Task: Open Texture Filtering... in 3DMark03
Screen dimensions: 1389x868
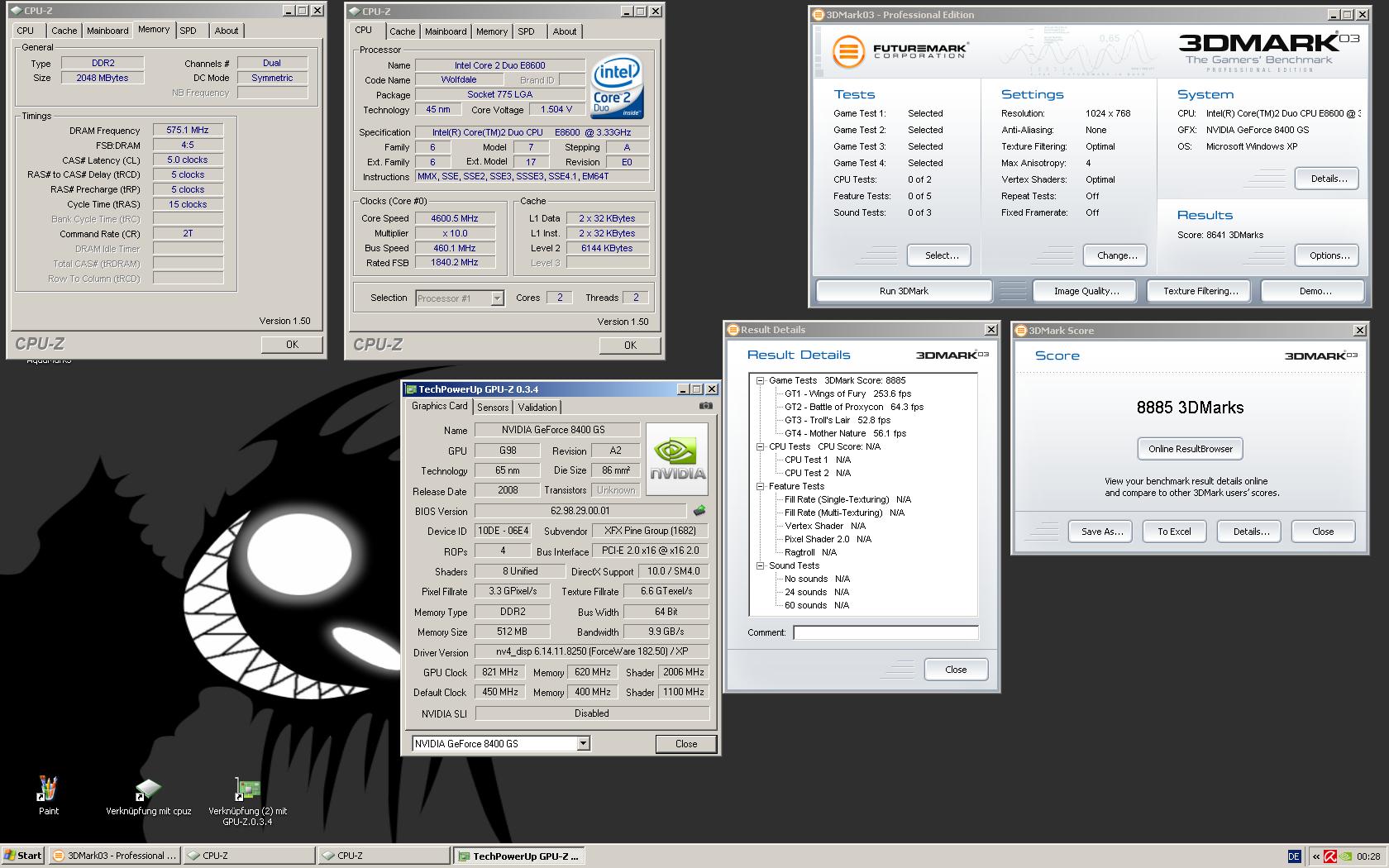Action: point(1200,291)
